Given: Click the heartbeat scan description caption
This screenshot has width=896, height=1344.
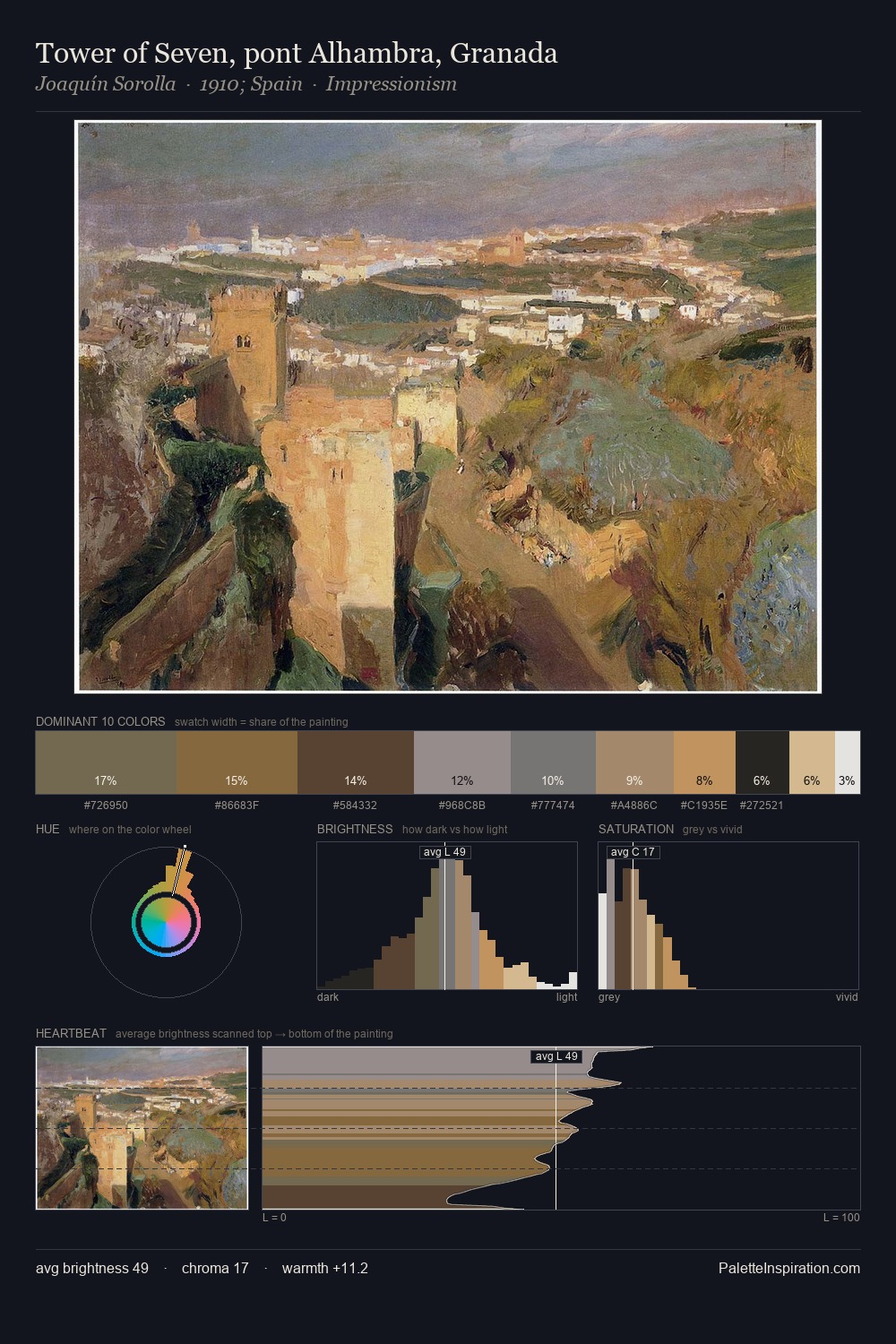Looking at the screenshot, I should pyautogui.click(x=254, y=1033).
